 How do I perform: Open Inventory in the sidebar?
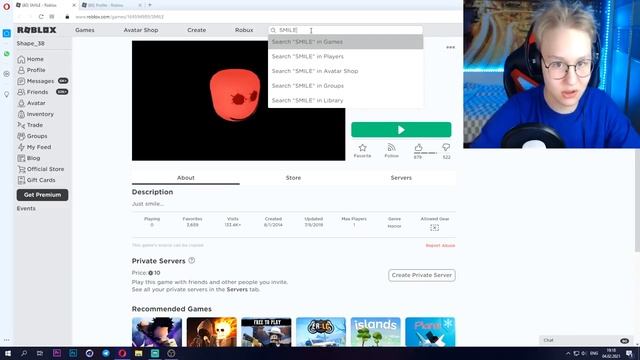[36, 114]
